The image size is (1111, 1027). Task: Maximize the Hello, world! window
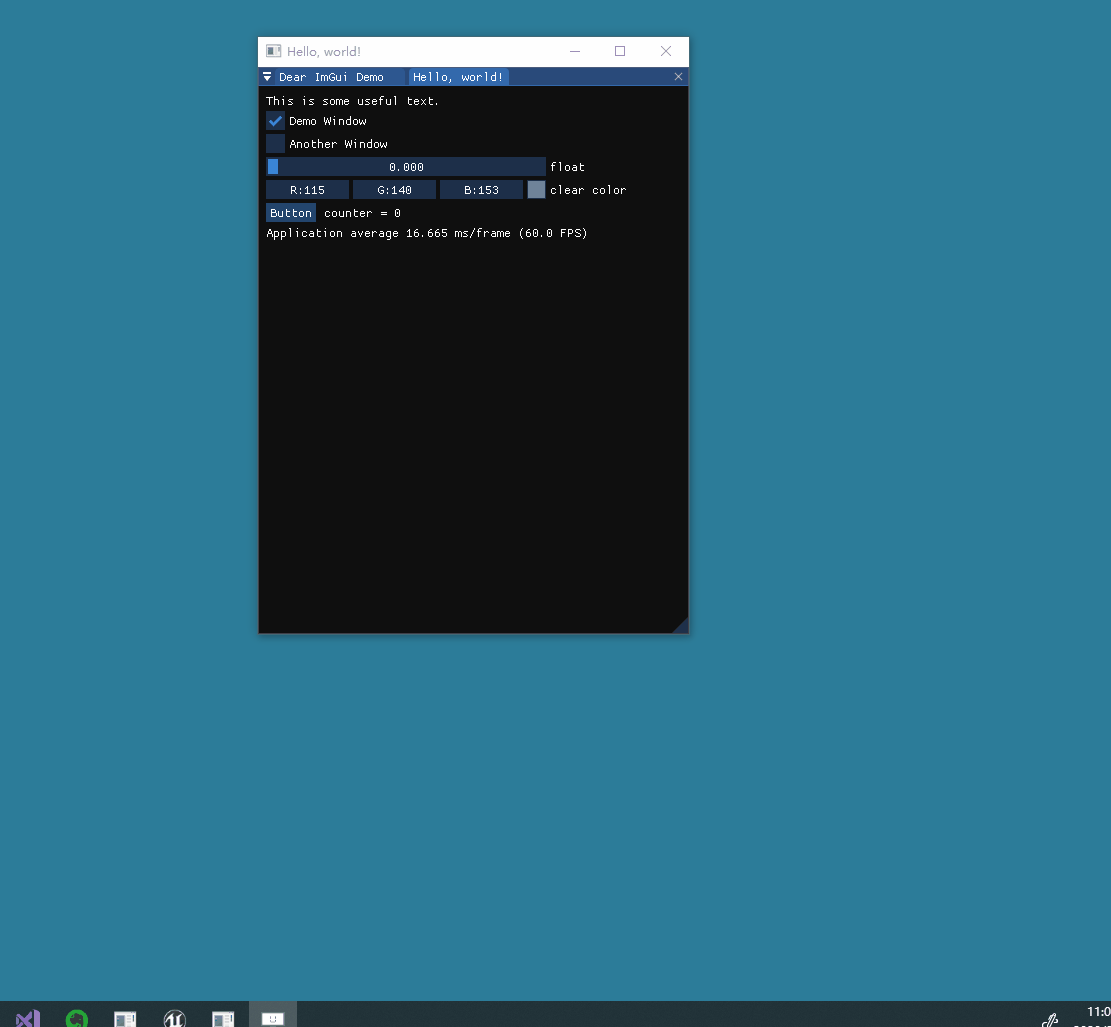[x=620, y=51]
